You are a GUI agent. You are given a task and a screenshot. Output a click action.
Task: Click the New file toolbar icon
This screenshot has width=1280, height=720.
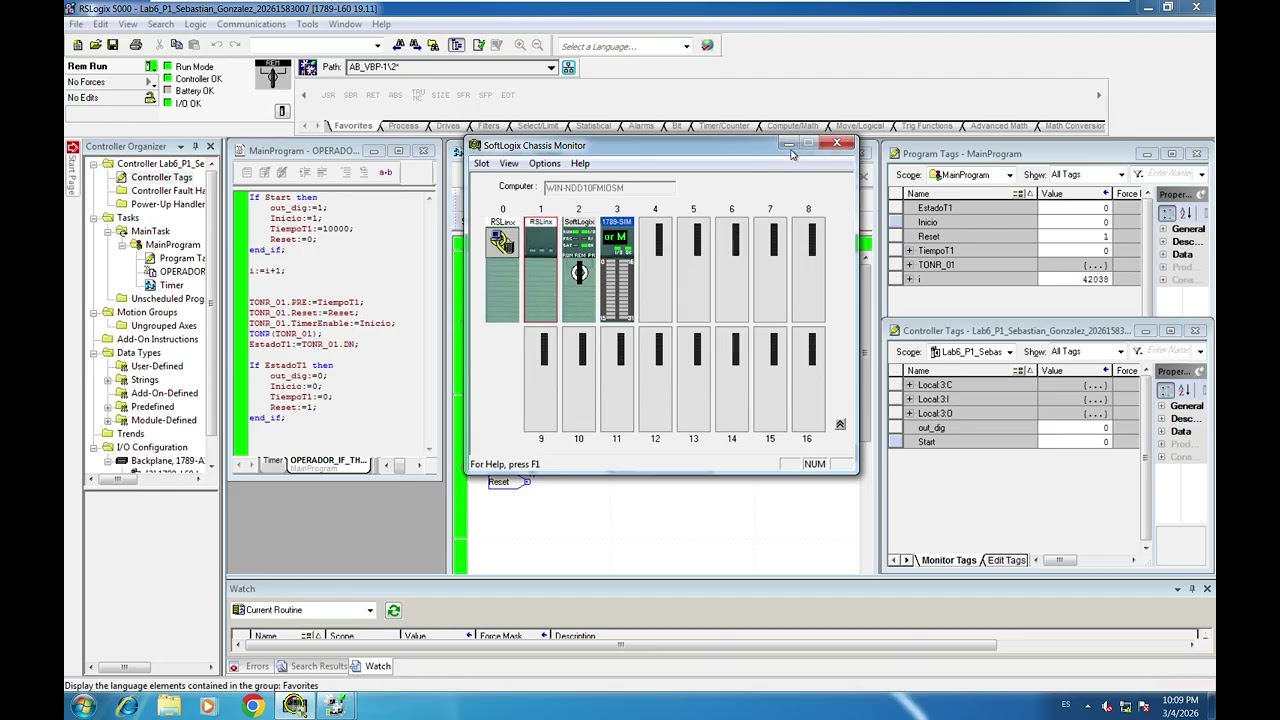(x=78, y=45)
